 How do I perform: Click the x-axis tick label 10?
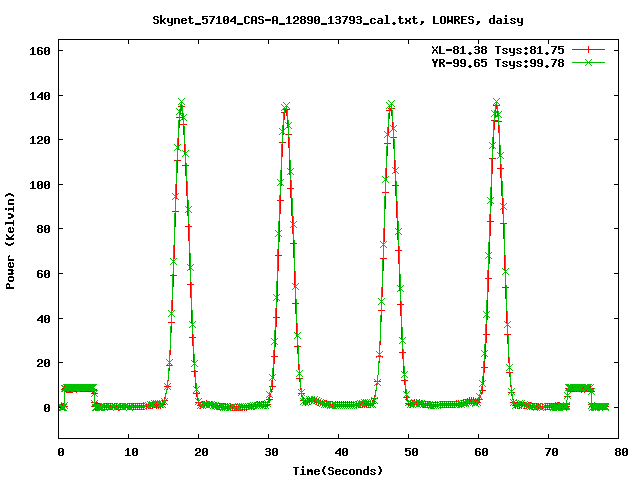pyautogui.click(x=131, y=452)
